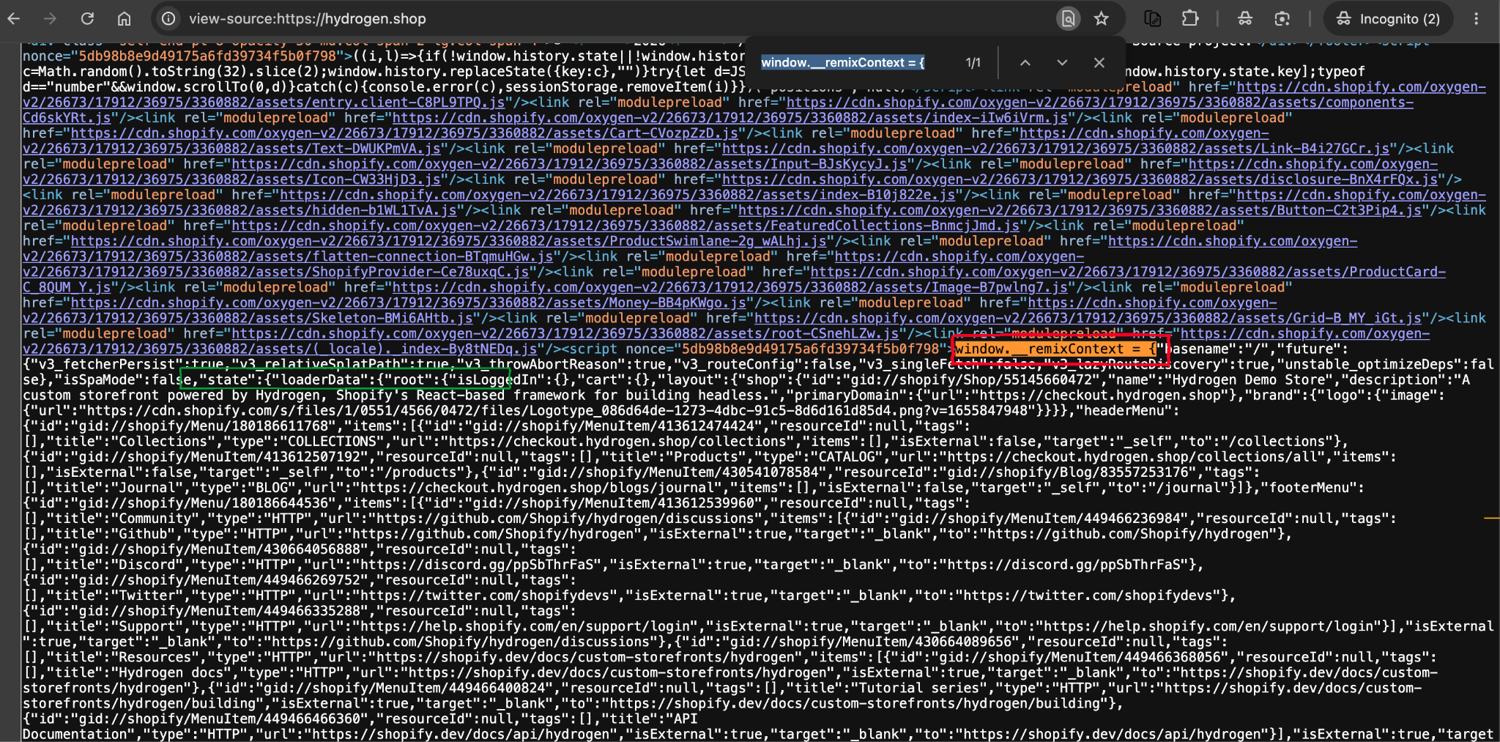Viewport: 1500px width, 742px height.
Task: Open the Incognito (2) profile chip
Action: 1388,19
